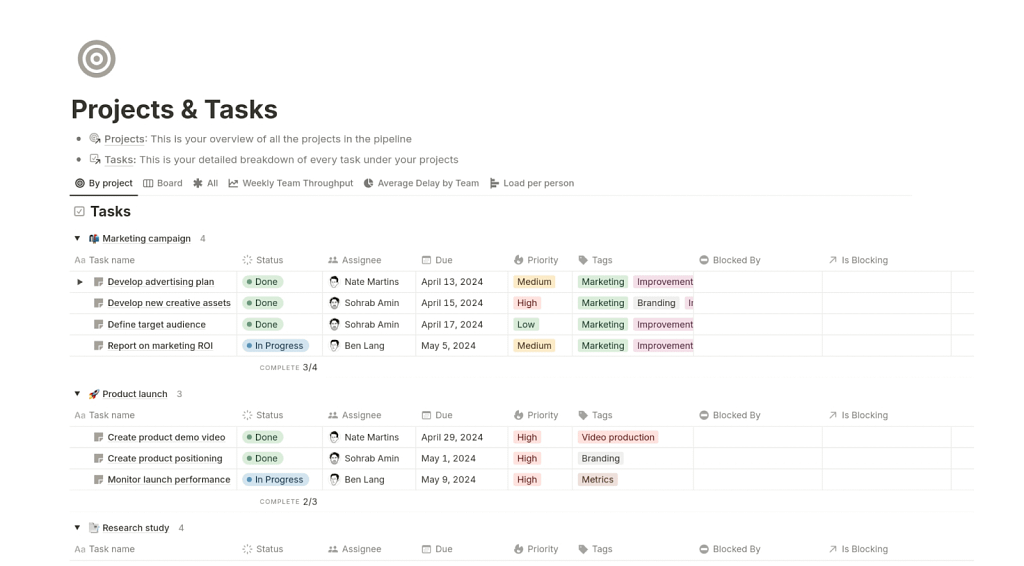The image size is (1024, 566).
Task: Click page icon of Develop advertising plan
Action: point(99,281)
